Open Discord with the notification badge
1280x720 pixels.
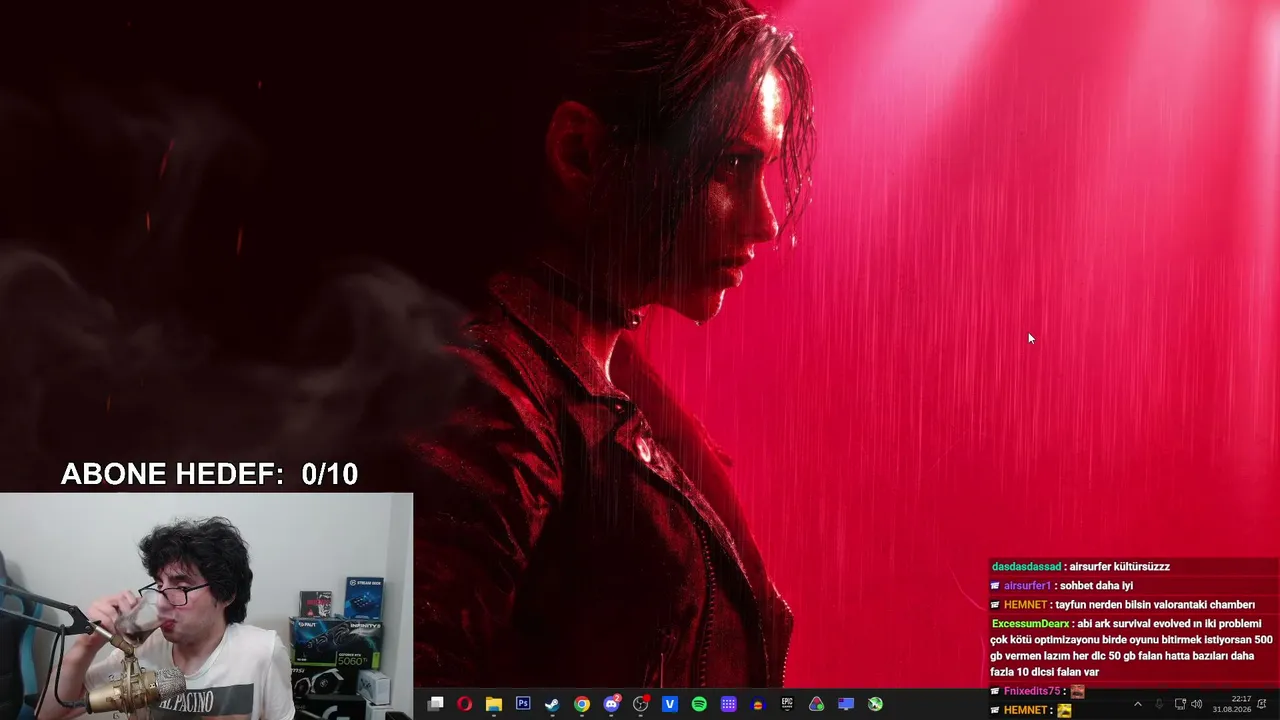click(x=611, y=704)
